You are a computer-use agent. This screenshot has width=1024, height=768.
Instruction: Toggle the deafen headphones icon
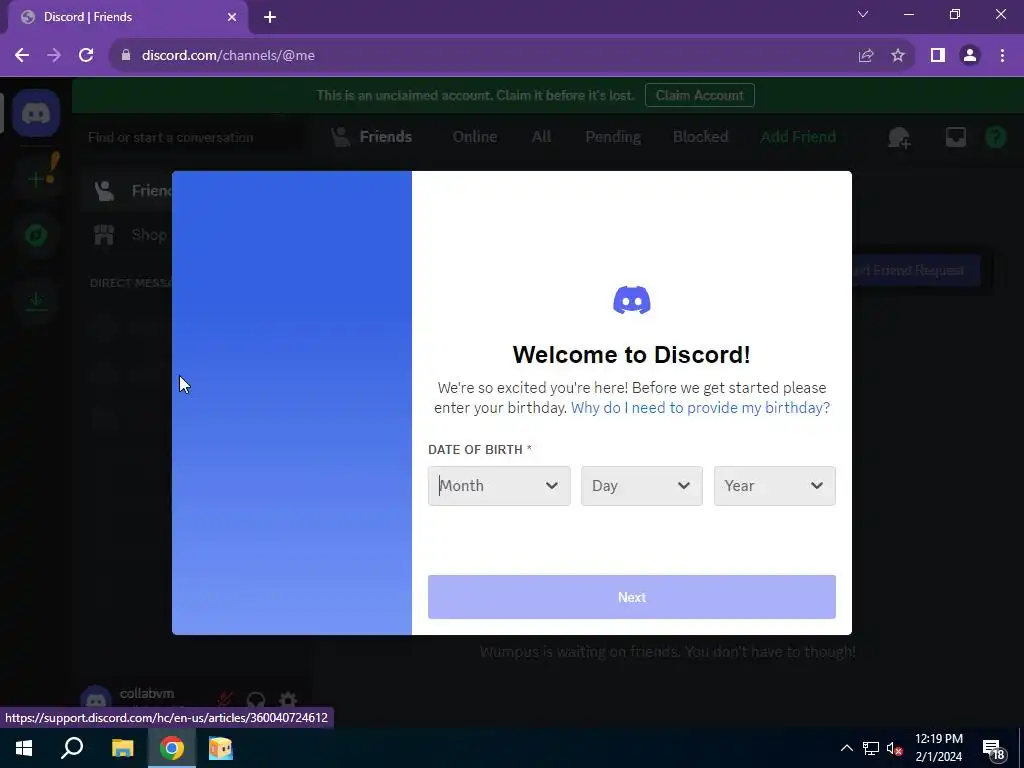[256, 700]
